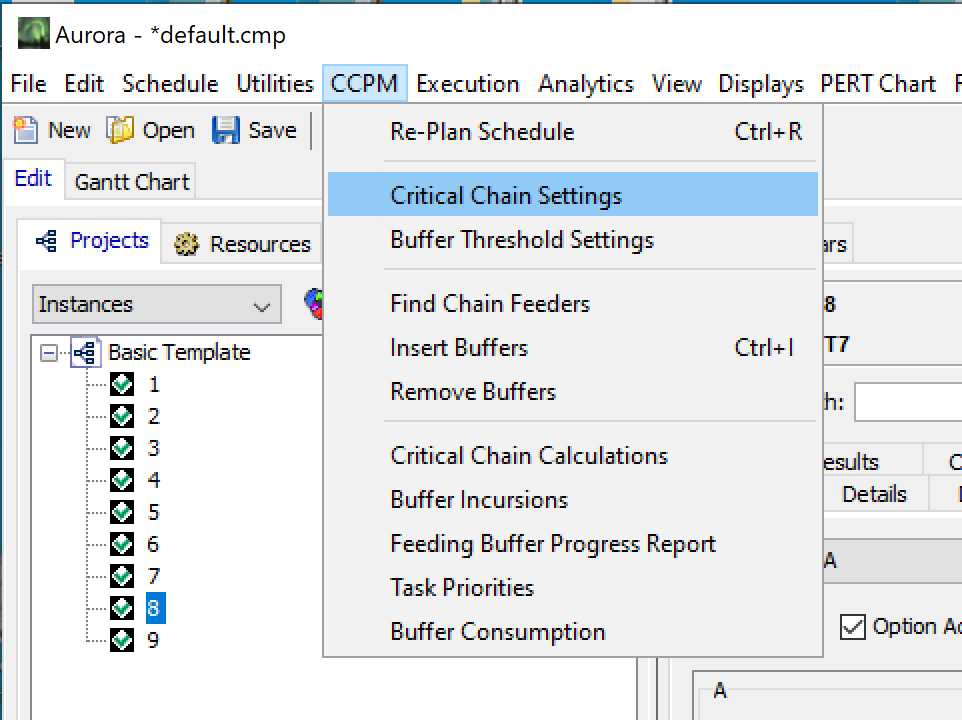
Task: Click the Basic Template project icon
Action: (85, 353)
